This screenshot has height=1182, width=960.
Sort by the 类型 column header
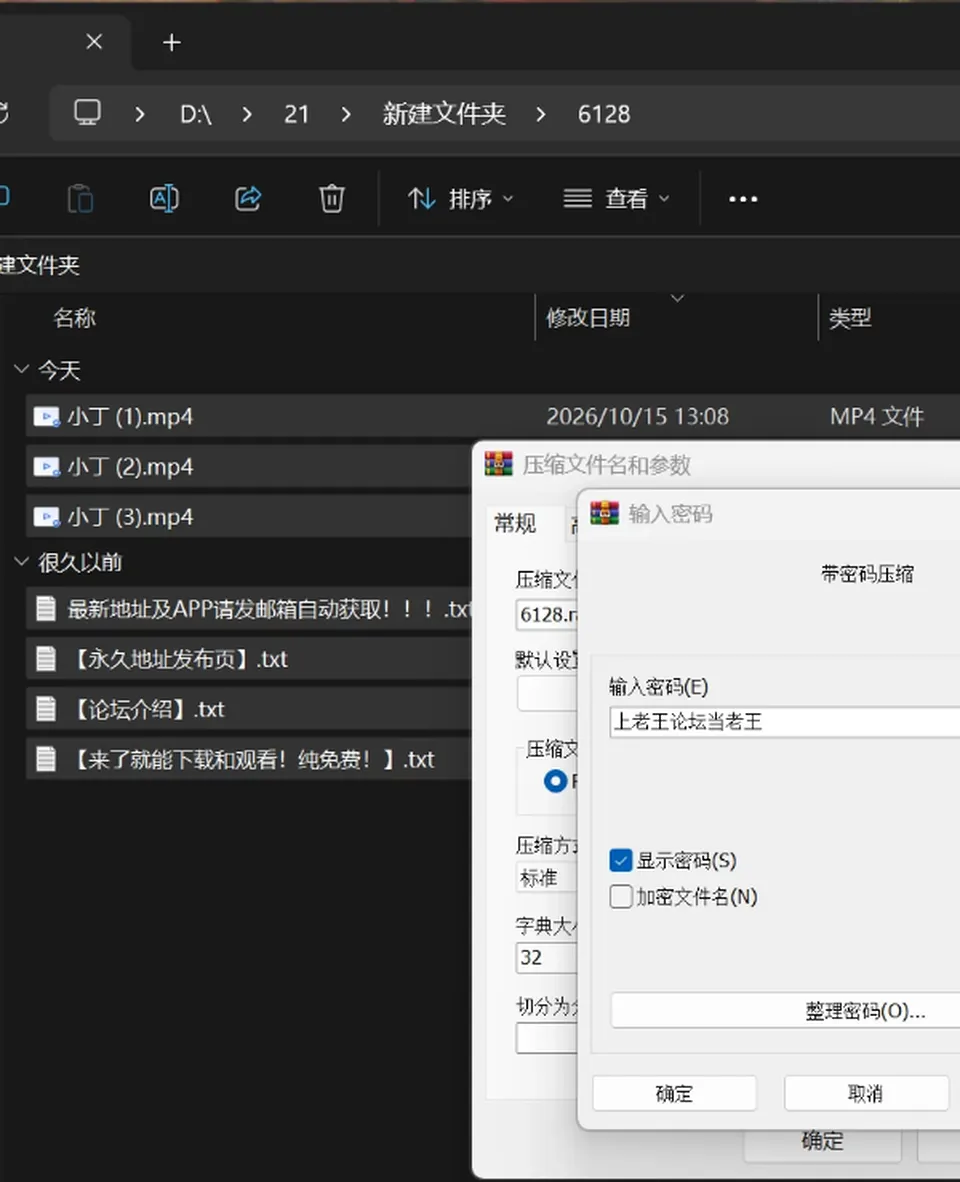850,317
